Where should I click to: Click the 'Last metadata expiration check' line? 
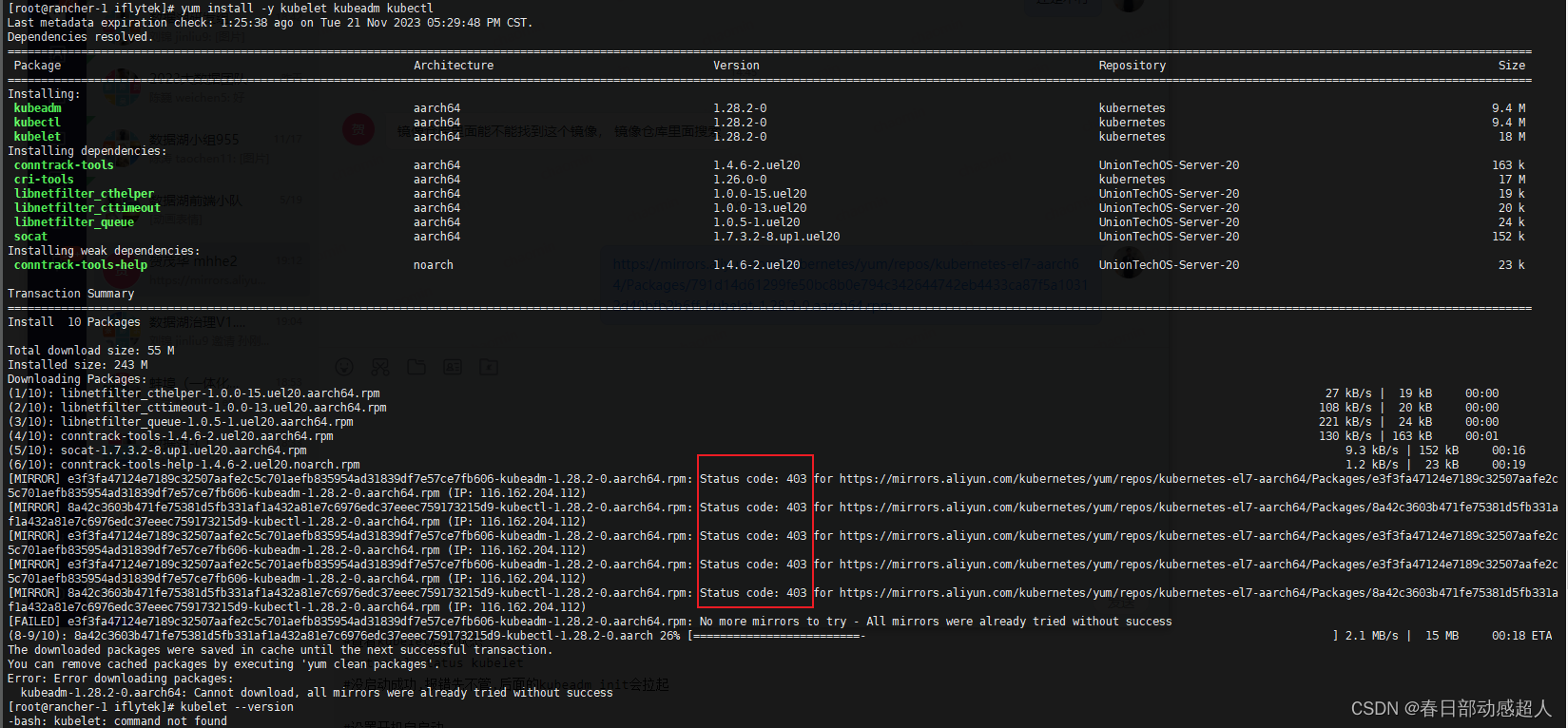click(270, 22)
